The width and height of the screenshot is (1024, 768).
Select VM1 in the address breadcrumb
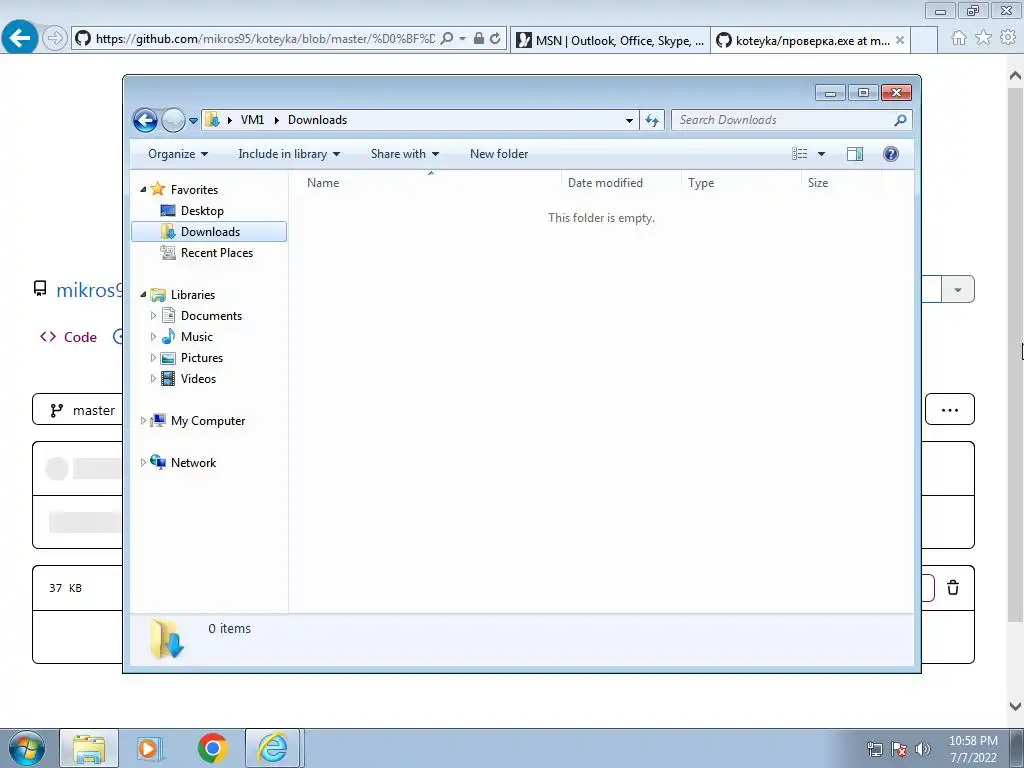252,120
